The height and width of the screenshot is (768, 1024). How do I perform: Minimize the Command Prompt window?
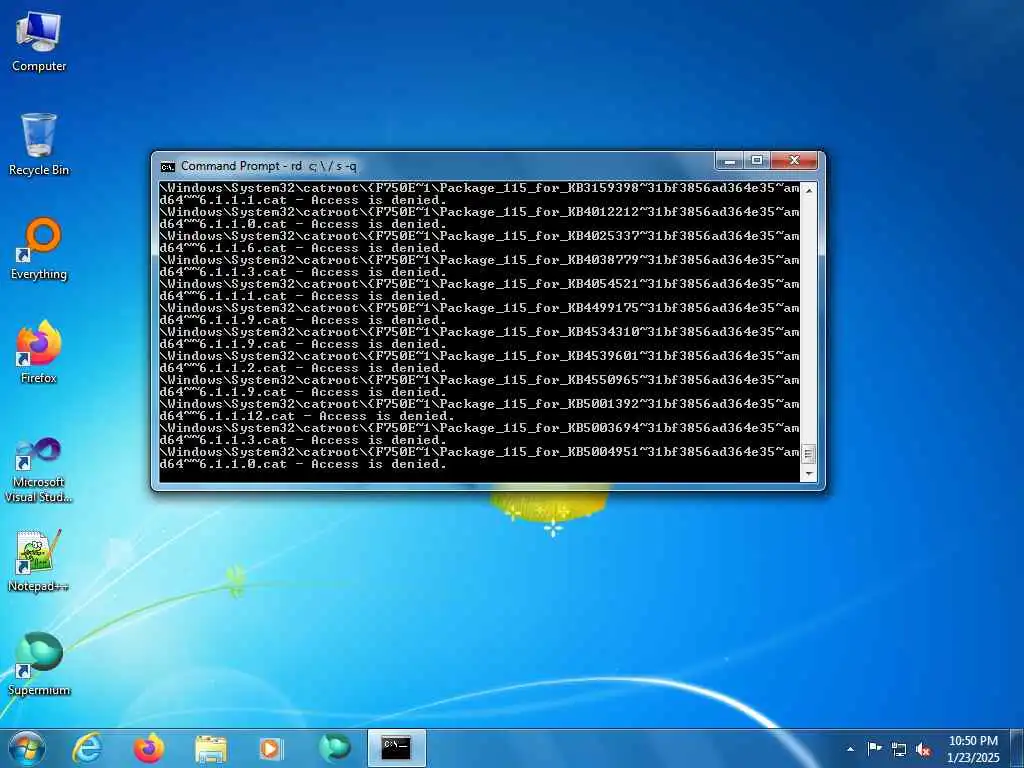(x=730, y=160)
